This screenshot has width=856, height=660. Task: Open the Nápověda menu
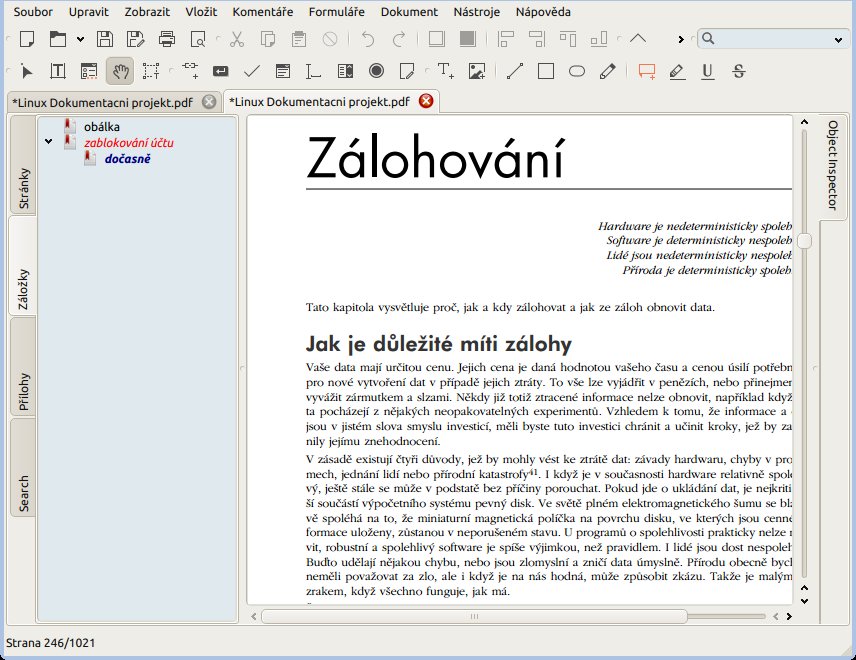pos(543,11)
